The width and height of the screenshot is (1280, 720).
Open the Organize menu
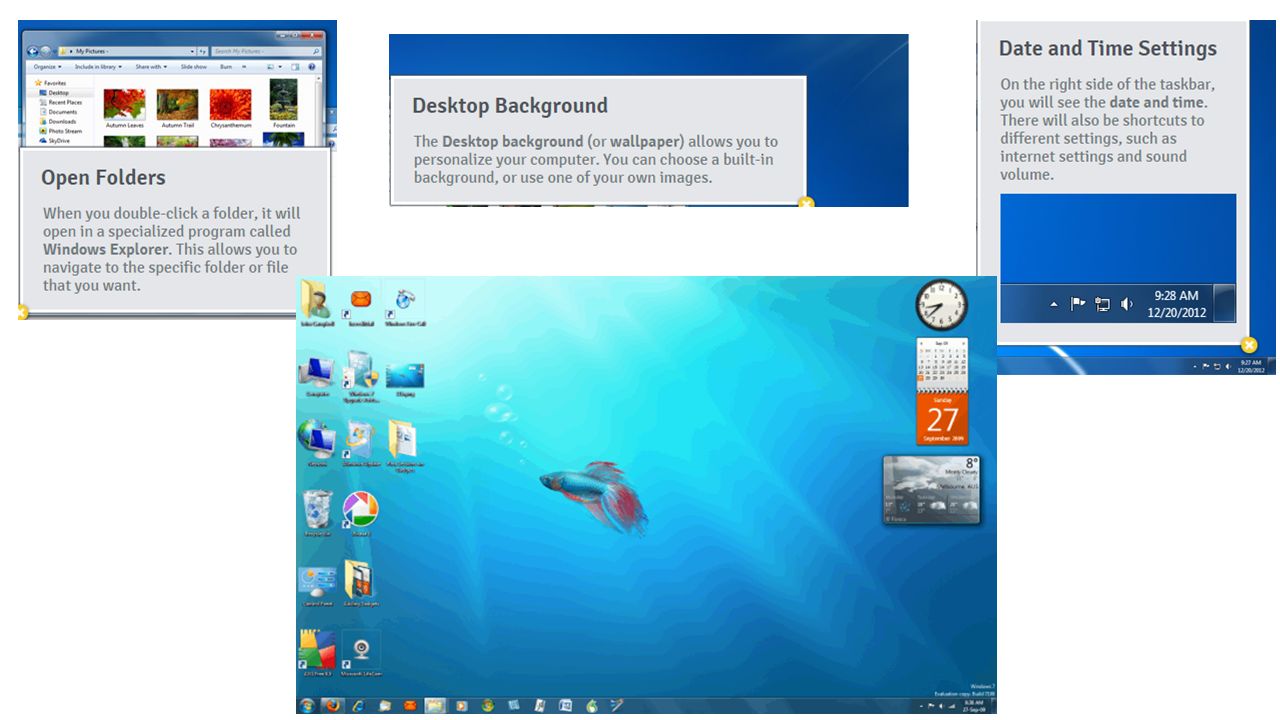pos(47,67)
